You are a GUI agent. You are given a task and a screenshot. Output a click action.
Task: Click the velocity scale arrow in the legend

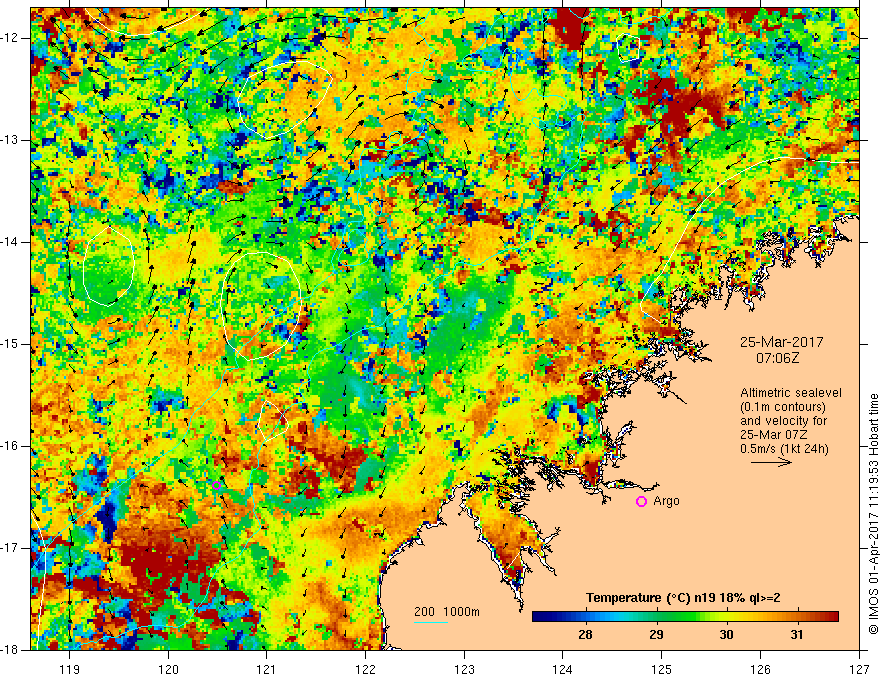[772, 462]
